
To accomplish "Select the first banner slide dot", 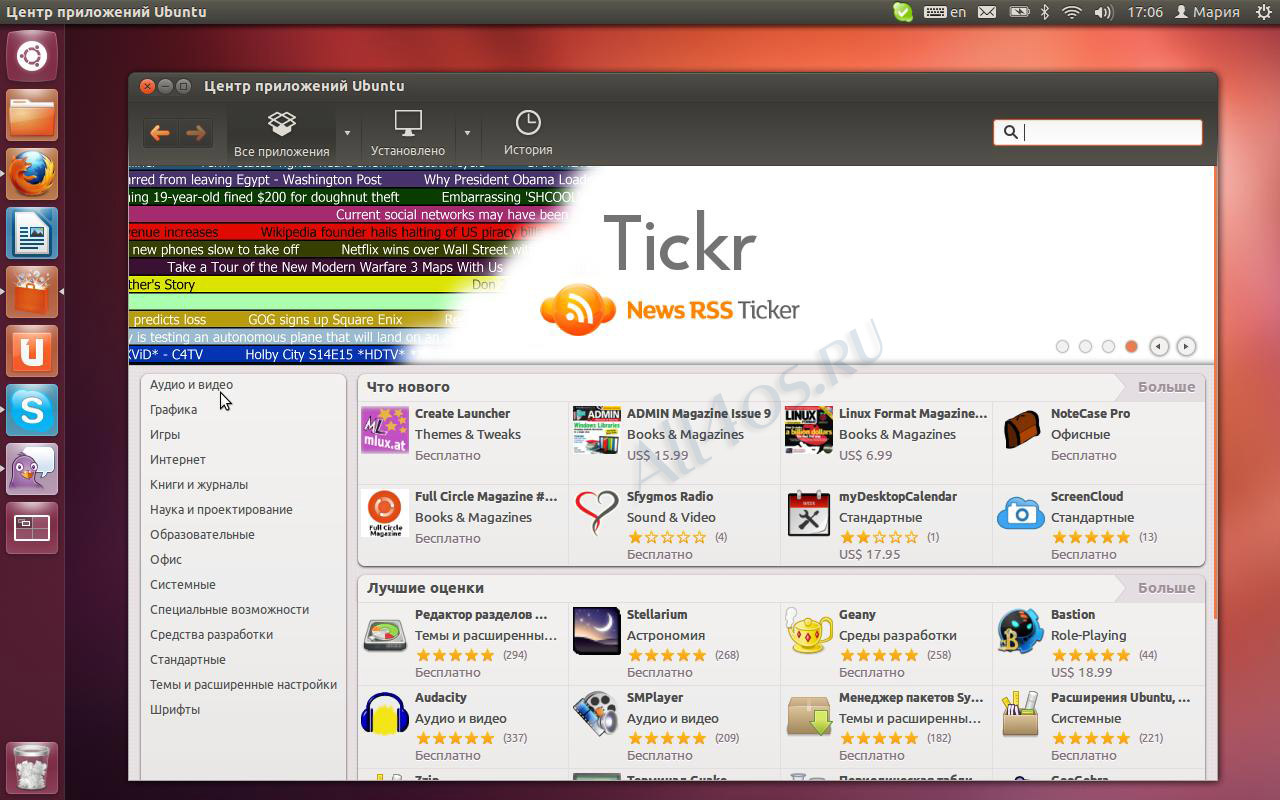I will 1062,346.
